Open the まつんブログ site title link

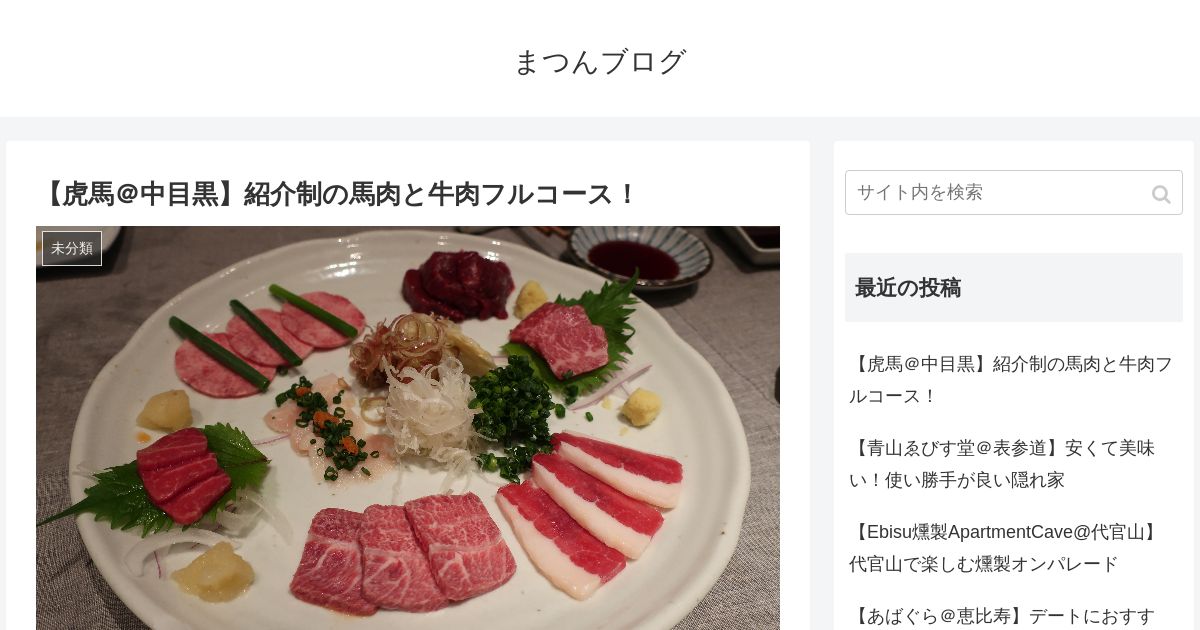coord(600,62)
